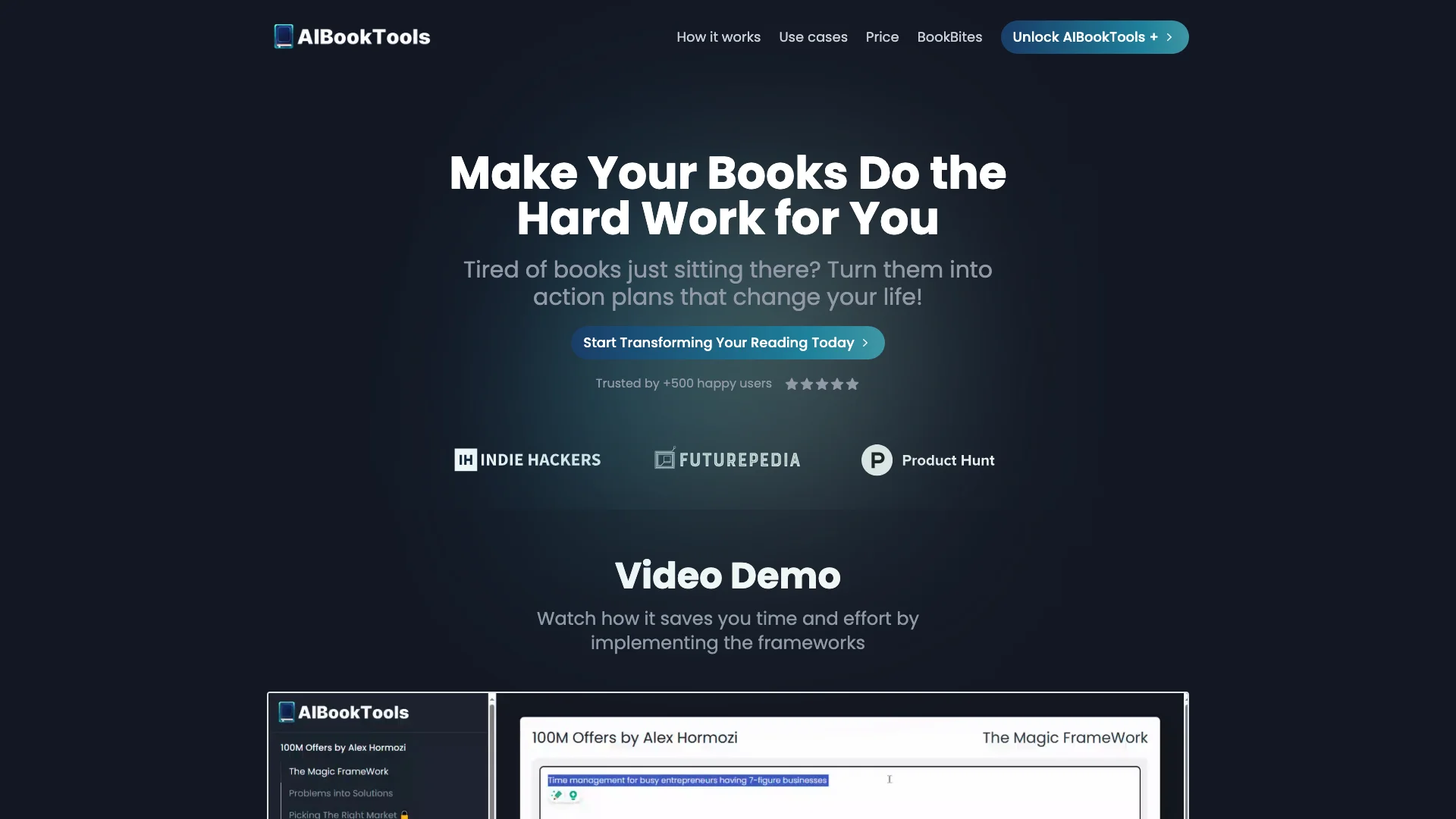Screen dimensions: 1456x819
Task: Select the Use cases menu item
Action: 813,37
